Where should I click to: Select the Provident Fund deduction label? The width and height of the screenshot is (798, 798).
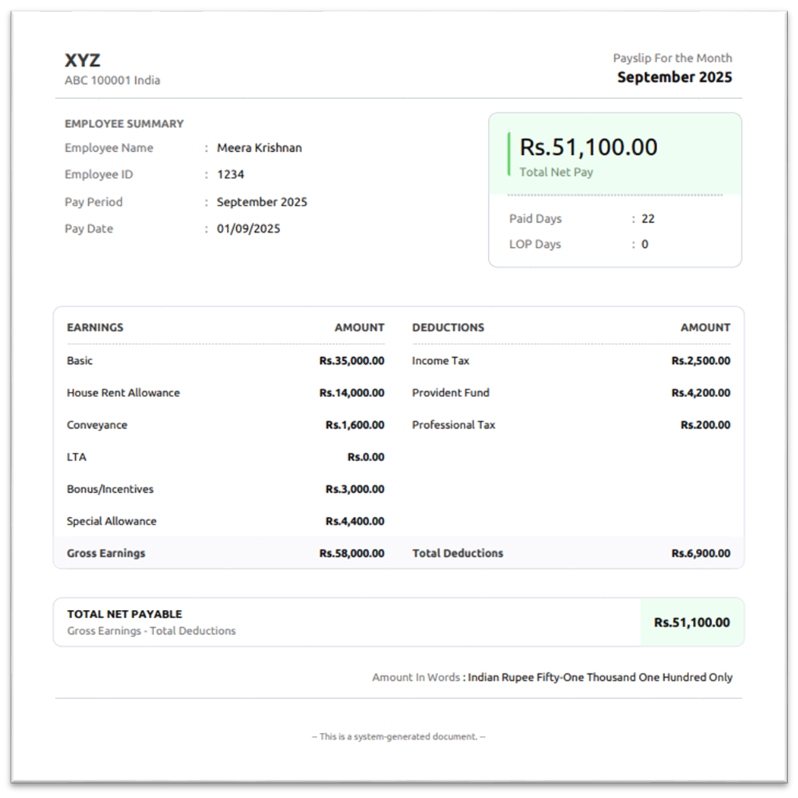click(450, 393)
